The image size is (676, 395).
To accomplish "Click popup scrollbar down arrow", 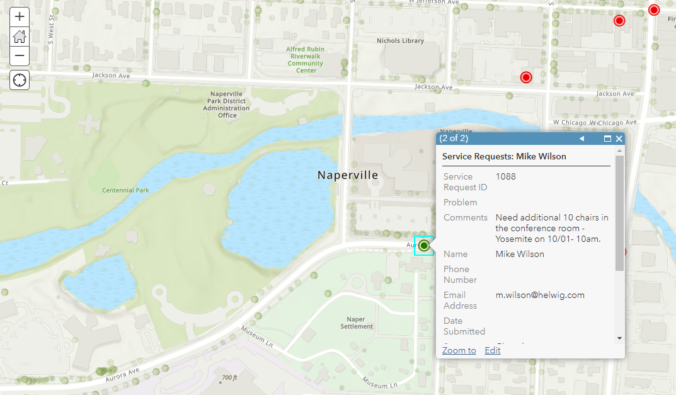I will 620,339.
